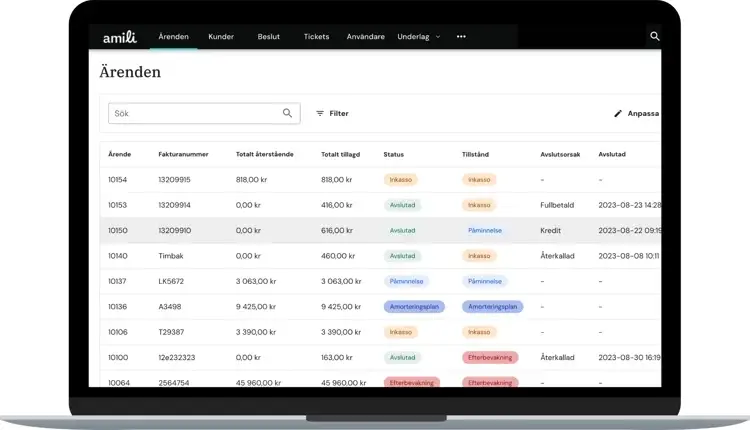Open the Tickets tab
Viewport: 750px width, 430px height.
pos(316,36)
